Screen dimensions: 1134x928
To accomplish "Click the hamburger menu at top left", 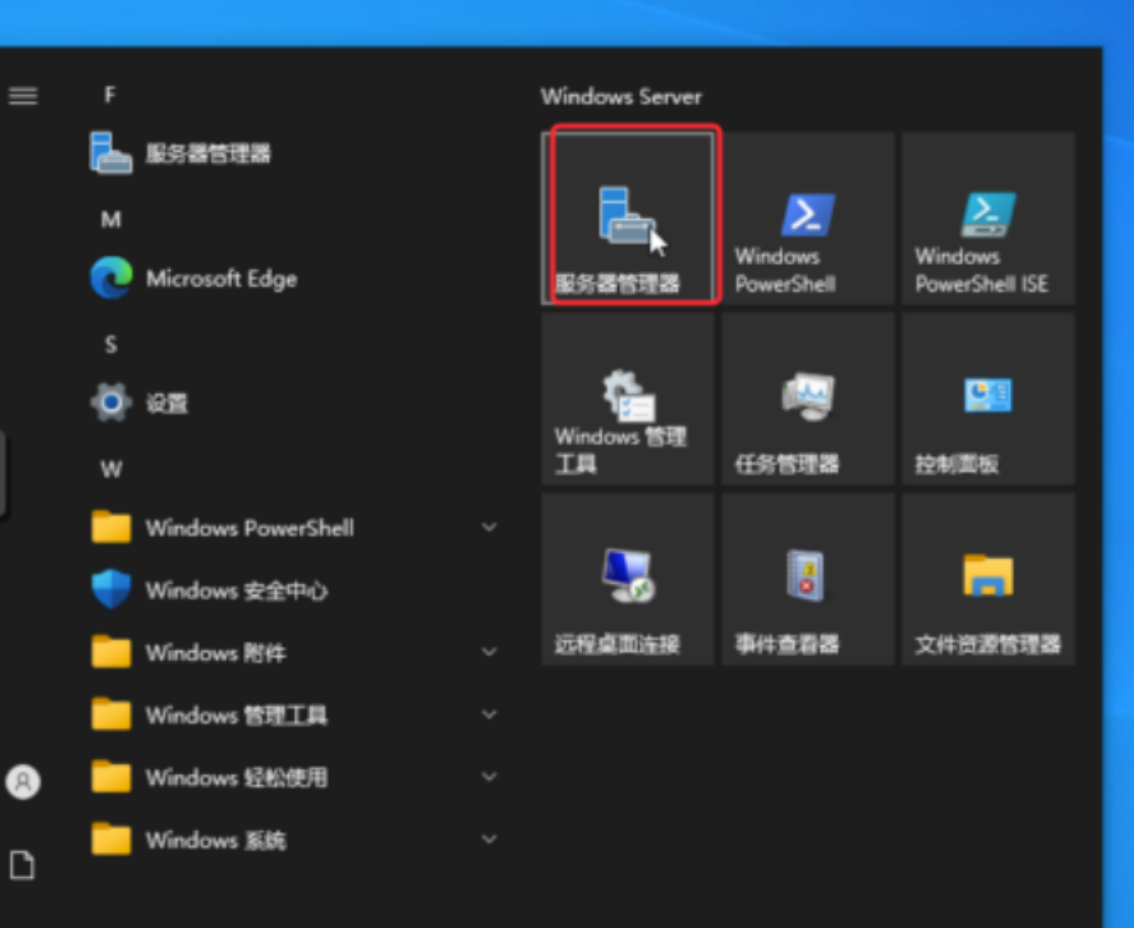I will pyautogui.click(x=23, y=96).
